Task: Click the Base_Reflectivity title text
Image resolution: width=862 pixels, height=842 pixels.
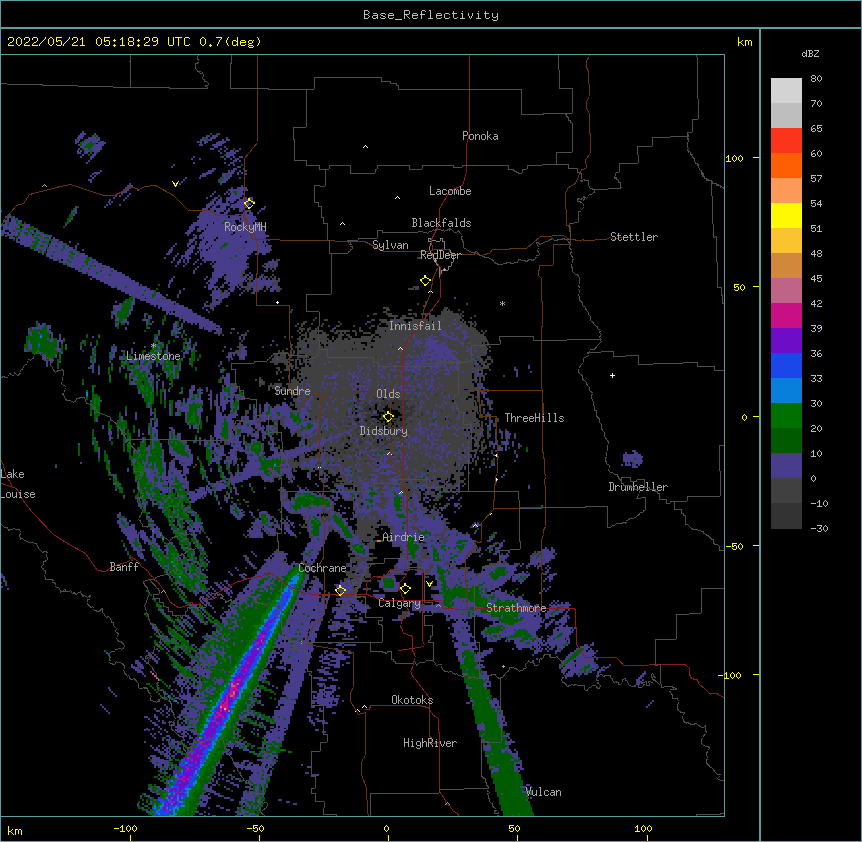Action: 431,15
